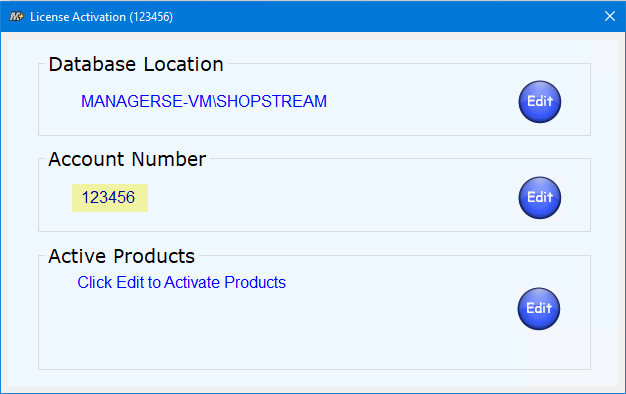Screen dimensions: 626x394
Task: Click the pale dialog margin below Active Products
Action: click(x=313, y=378)
